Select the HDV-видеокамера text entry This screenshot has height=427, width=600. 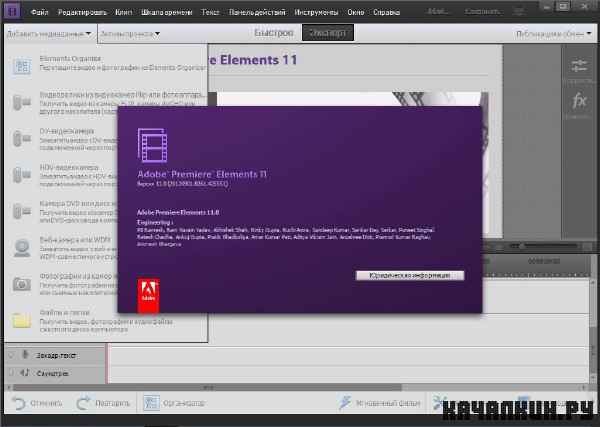click(x=69, y=168)
